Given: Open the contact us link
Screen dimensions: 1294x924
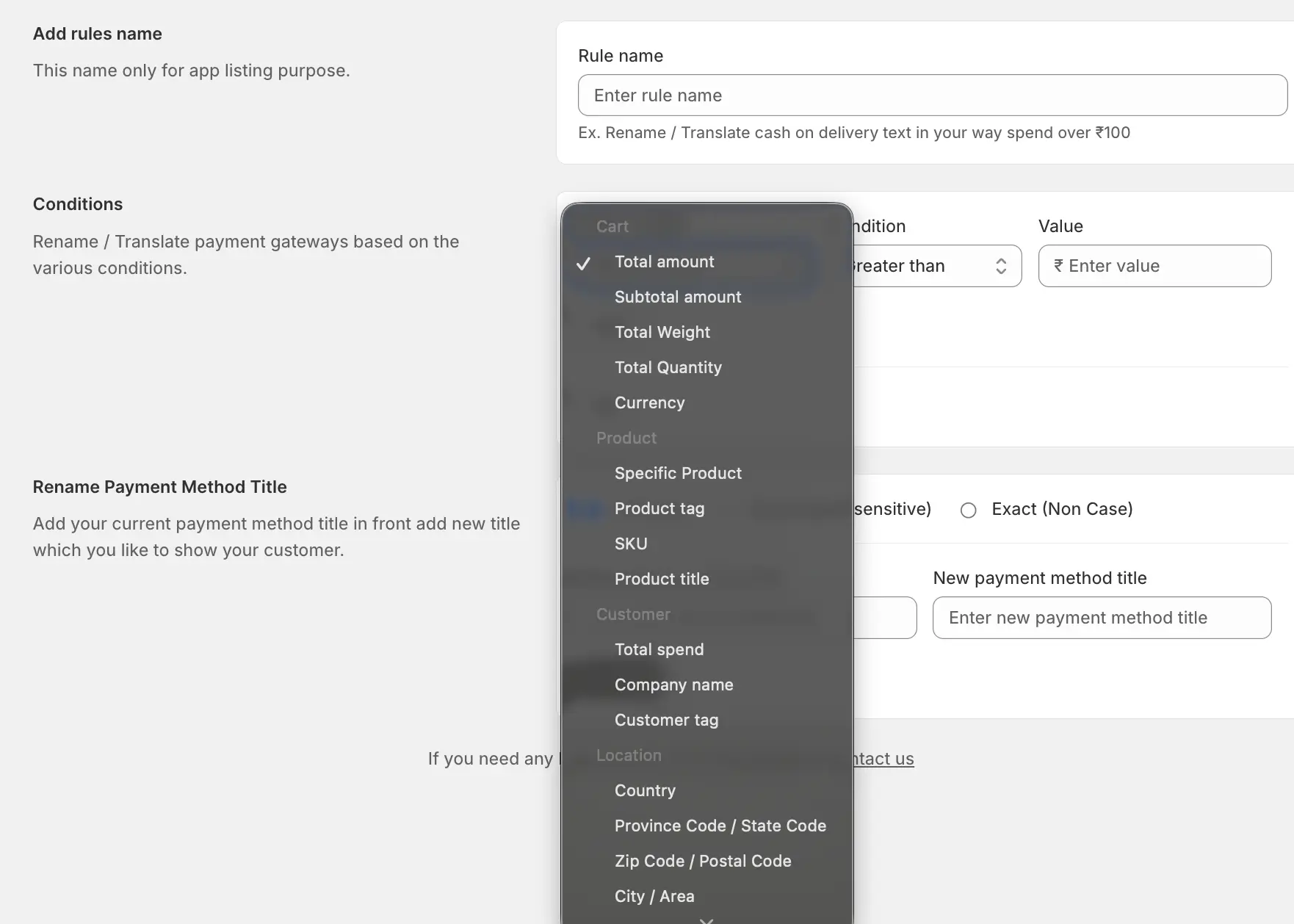Looking at the screenshot, I should pyautogui.click(x=883, y=759).
